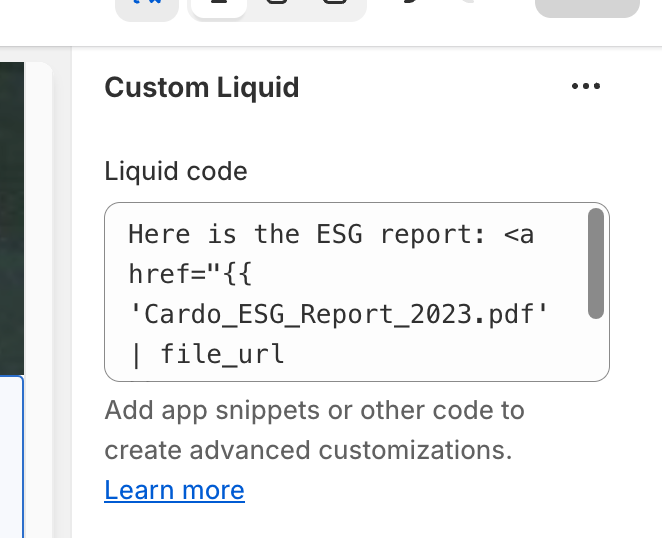Viewport: 662px width, 538px height.
Task: Click the Custom Liquid panel heading
Action: tap(201, 87)
